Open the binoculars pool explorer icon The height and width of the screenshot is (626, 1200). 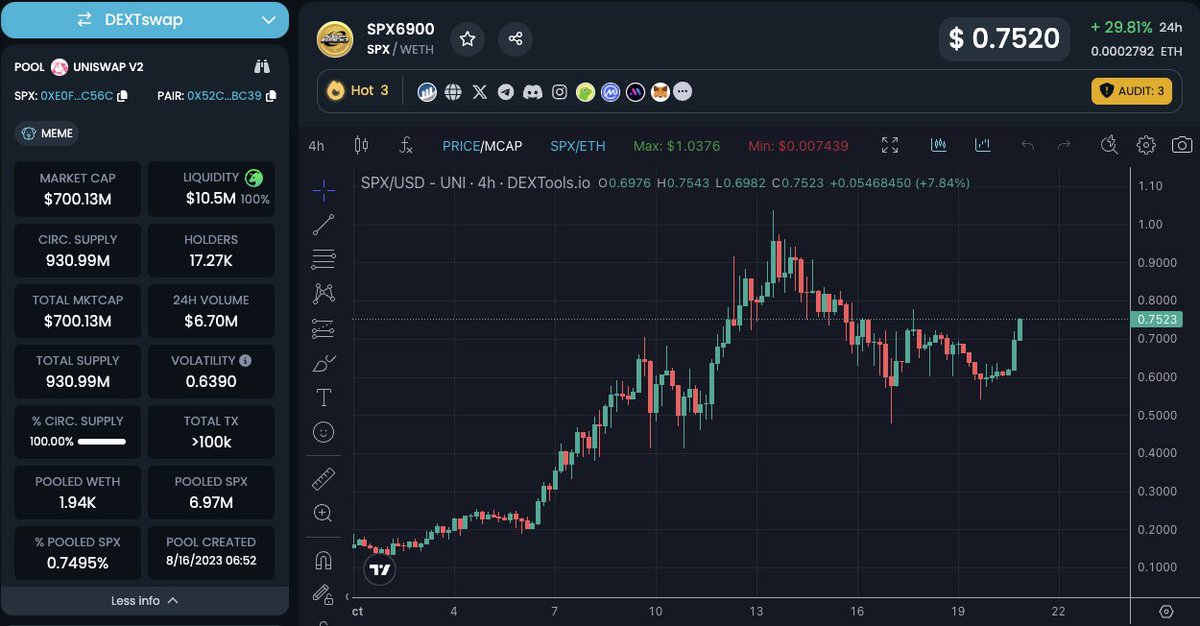[263, 67]
